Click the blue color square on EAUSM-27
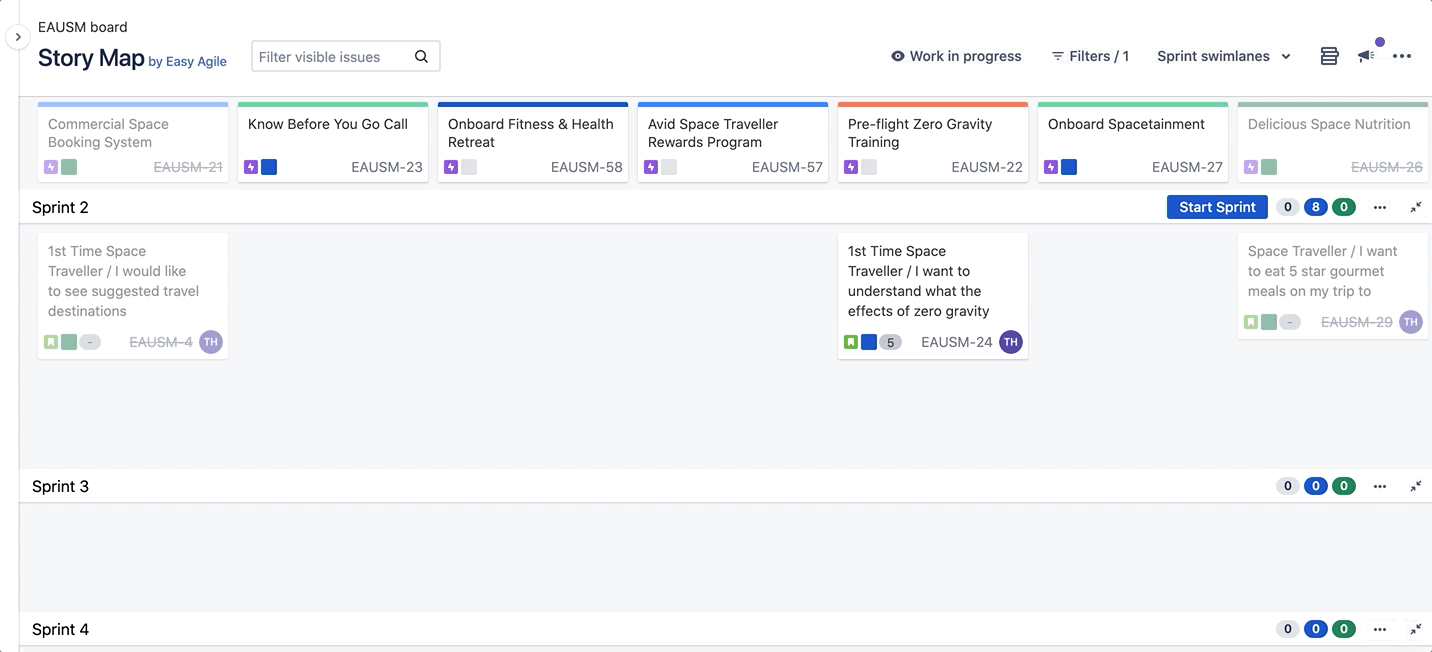Viewport: 1432px width, 652px height. tap(1069, 167)
